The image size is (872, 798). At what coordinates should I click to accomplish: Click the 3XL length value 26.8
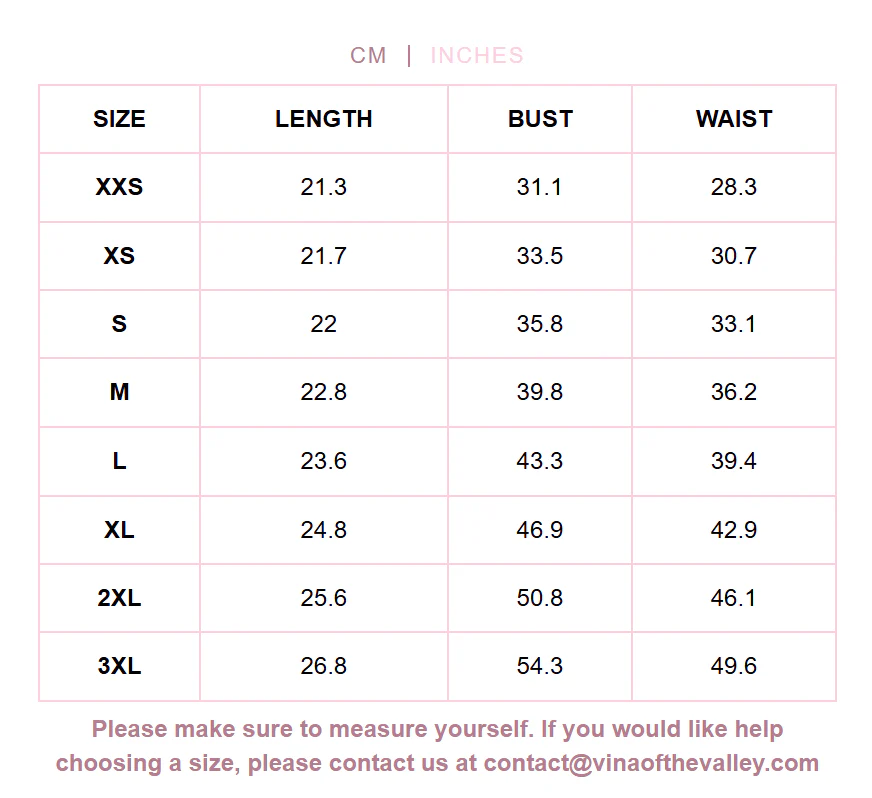(324, 666)
